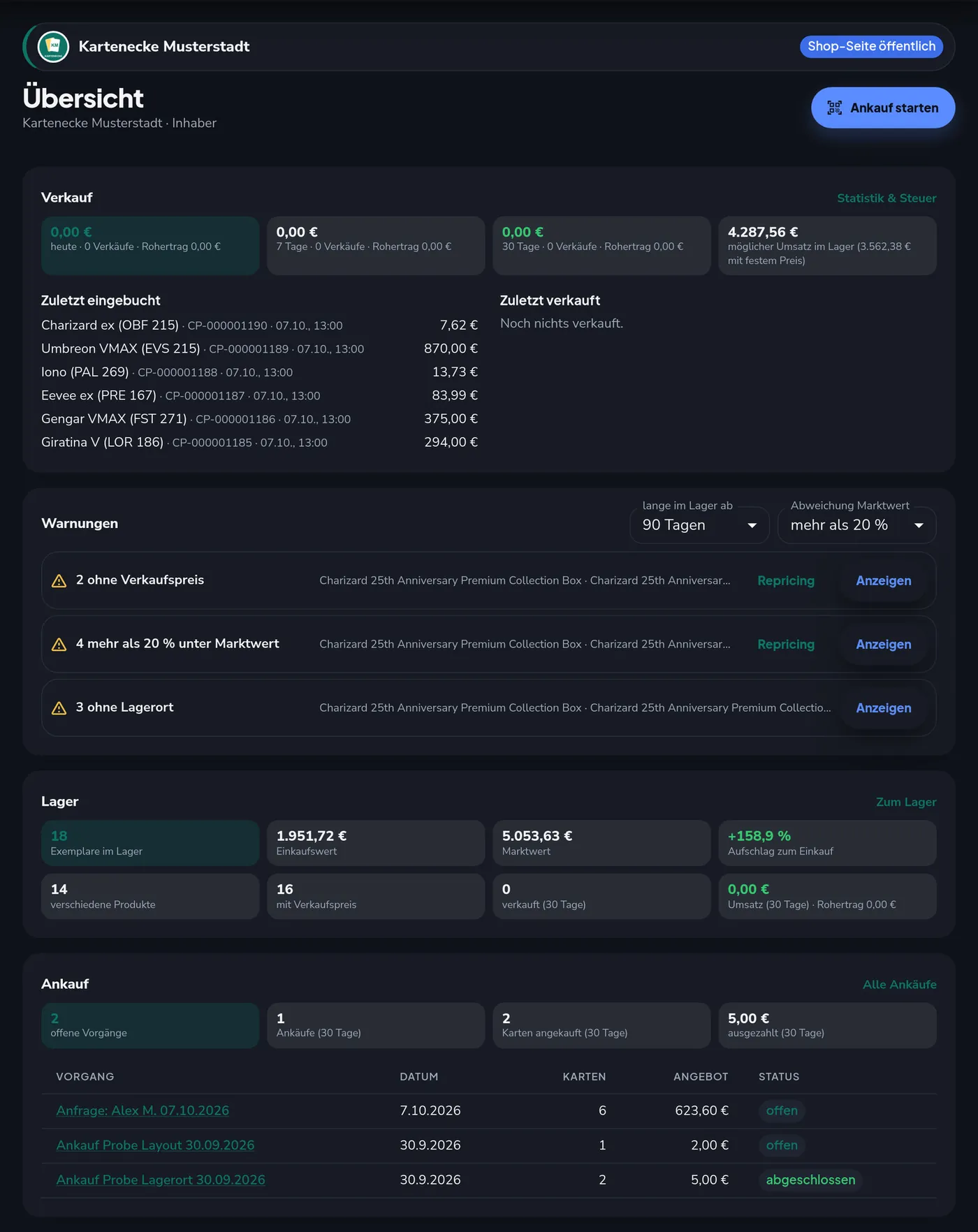Click the Shop-Seite öffentlich badge
Viewport: 978px width, 1232px height.
pyautogui.click(x=871, y=46)
